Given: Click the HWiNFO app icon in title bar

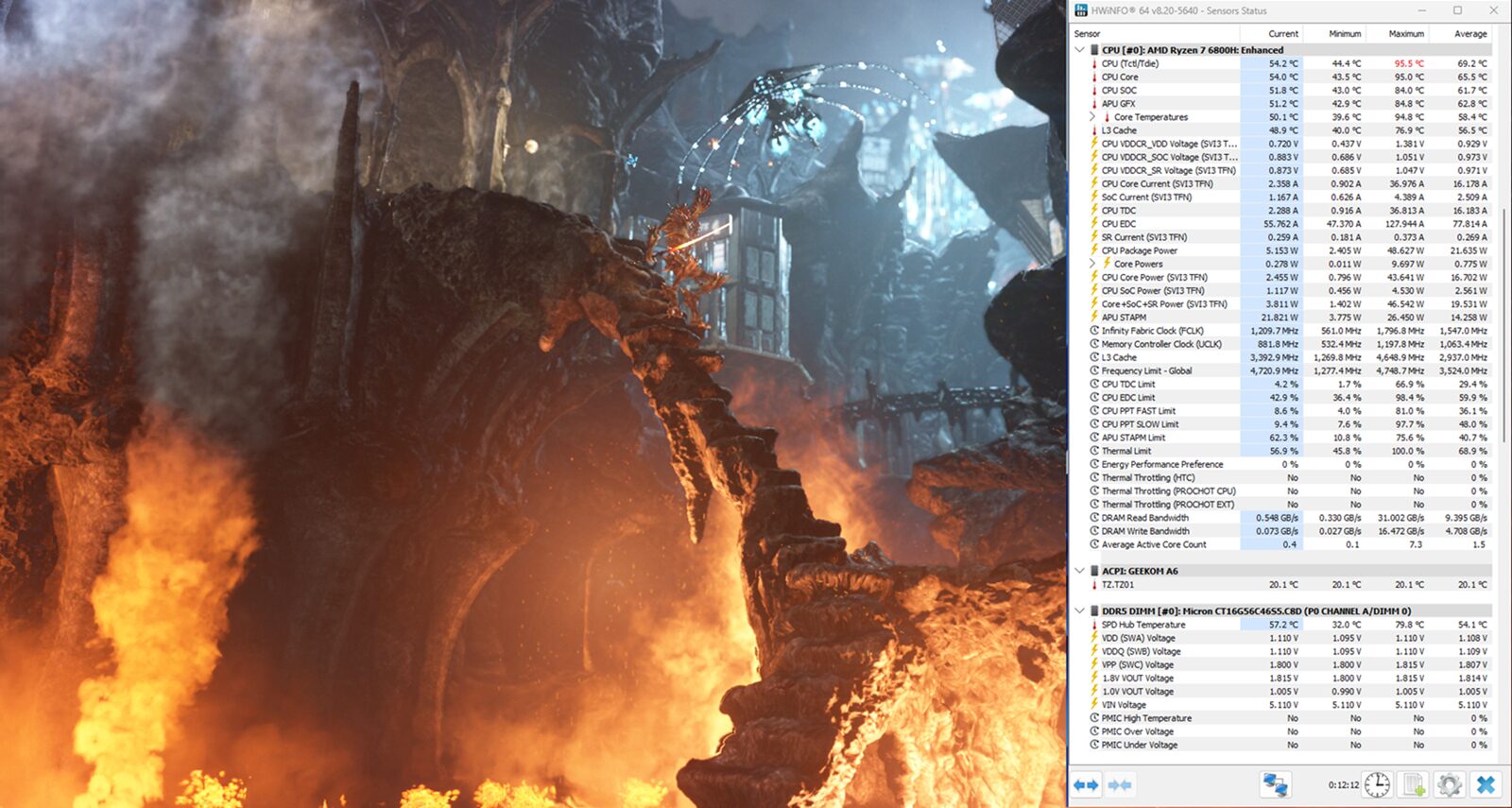Looking at the screenshot, I should pos(1081,10).
